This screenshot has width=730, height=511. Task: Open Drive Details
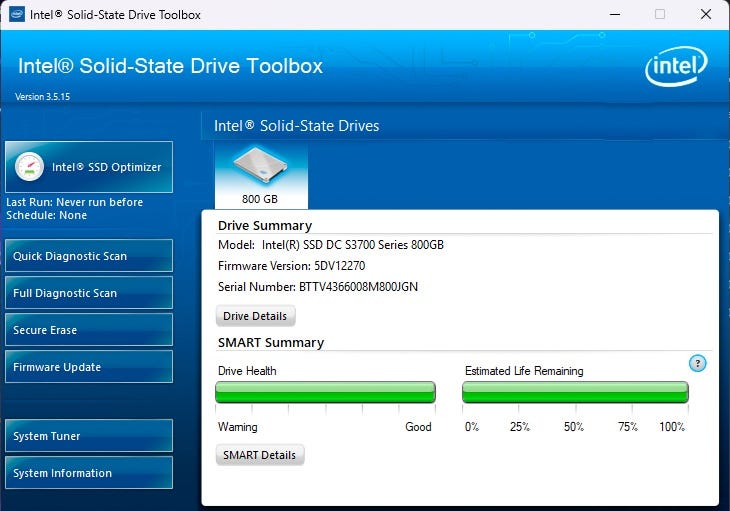[255, 316]
